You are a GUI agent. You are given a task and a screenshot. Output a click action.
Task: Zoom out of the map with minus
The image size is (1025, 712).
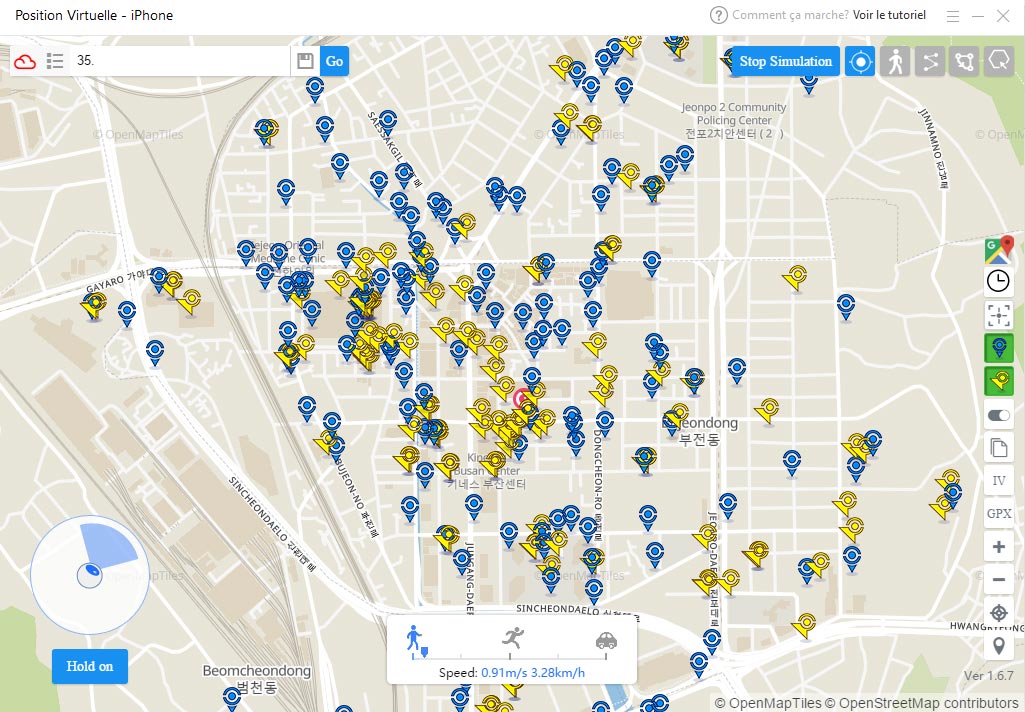click(999, 579)
